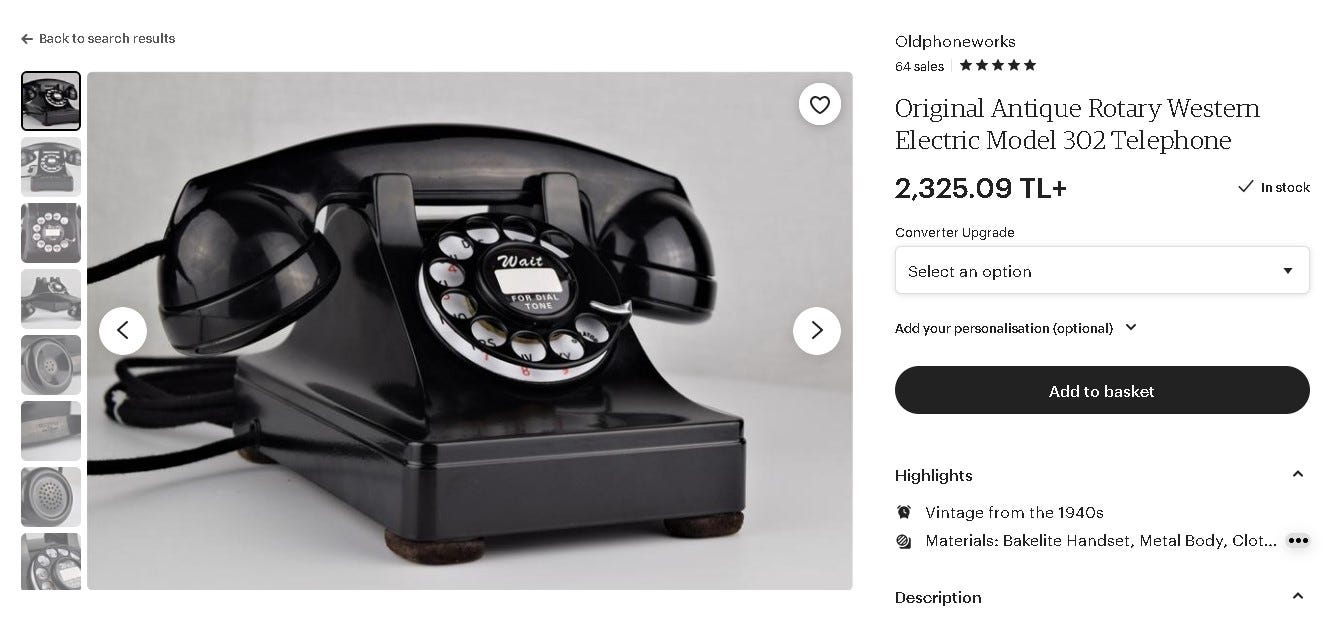Image resolution: width=1340 pixels, height=622 pixels.
Task: Collapse the Description section
Action: (1298, 596)
